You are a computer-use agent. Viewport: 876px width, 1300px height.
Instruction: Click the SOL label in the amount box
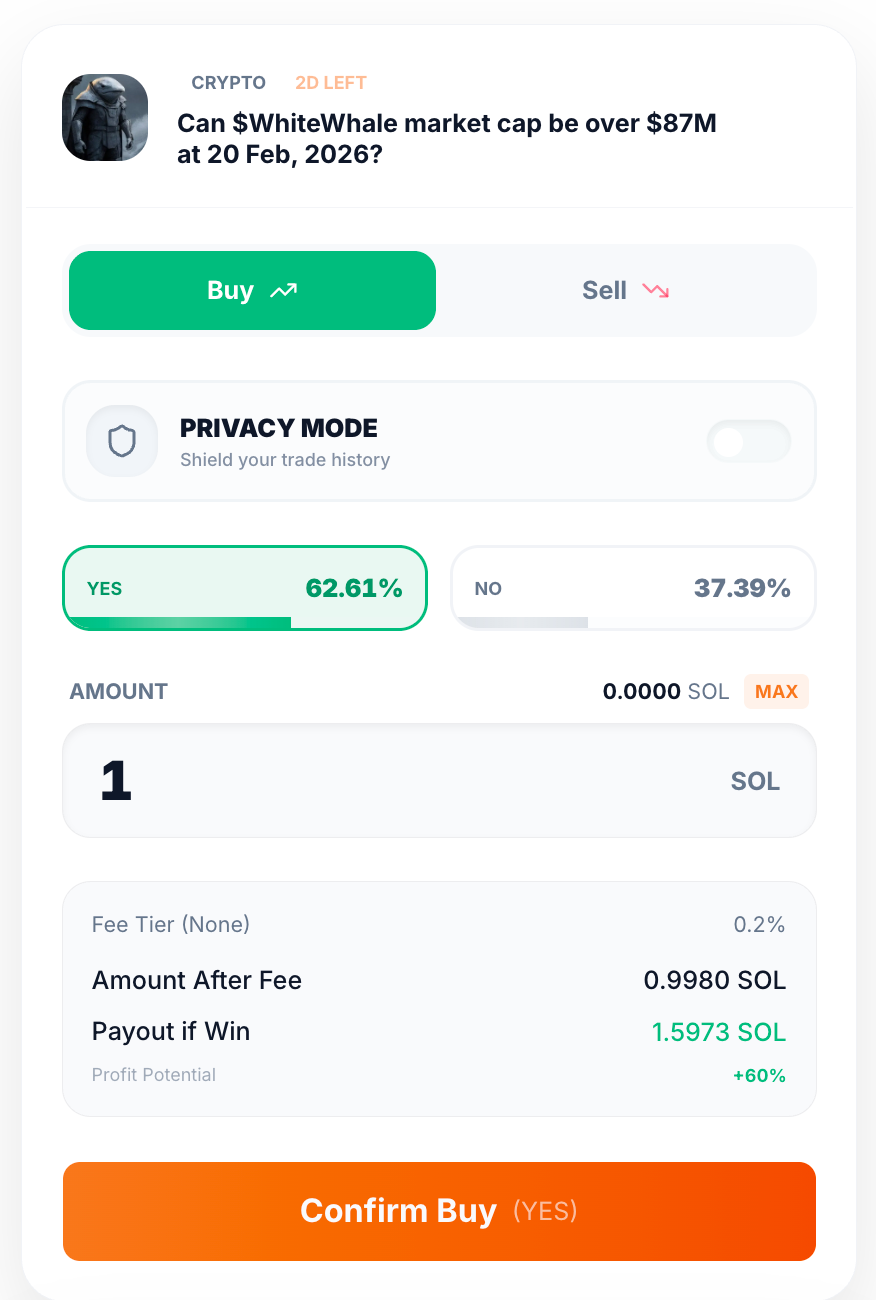coord(755,781)
